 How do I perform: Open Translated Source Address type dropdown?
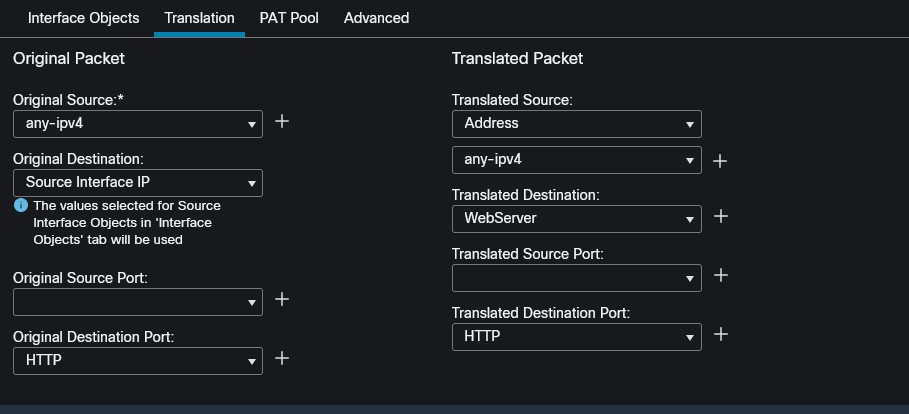576,124
